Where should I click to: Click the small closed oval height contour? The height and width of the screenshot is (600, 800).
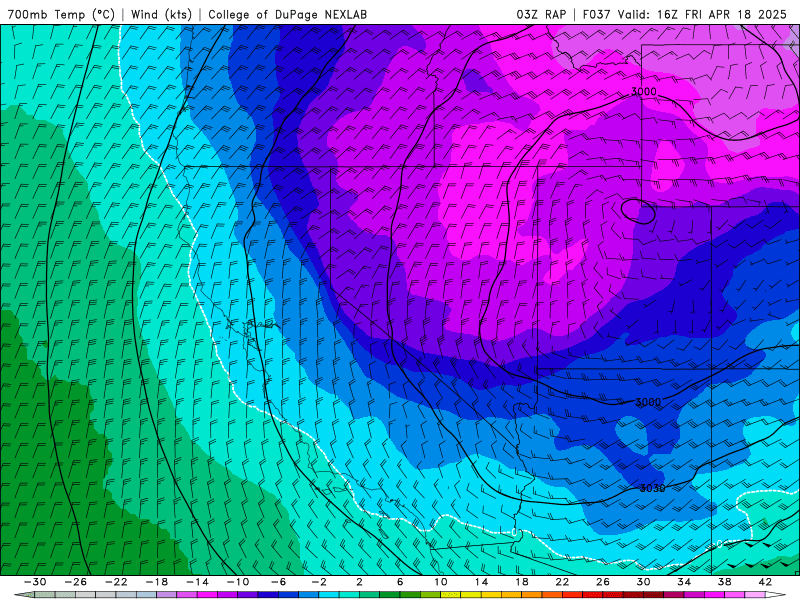pyautogui.click(x=638, y=211)
